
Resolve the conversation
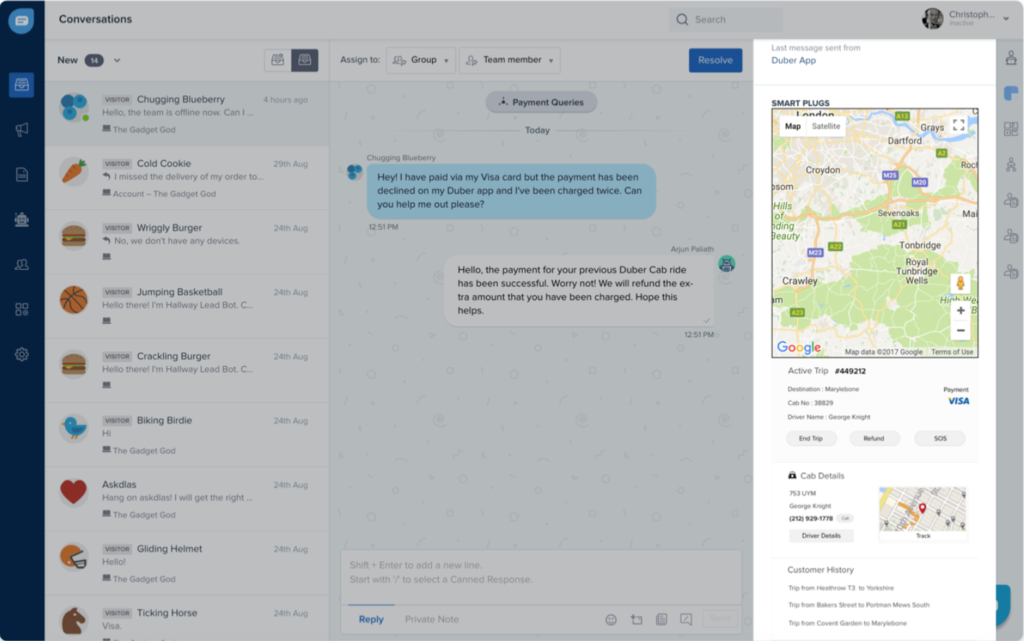pyautogui.click(x=715, y=60)
